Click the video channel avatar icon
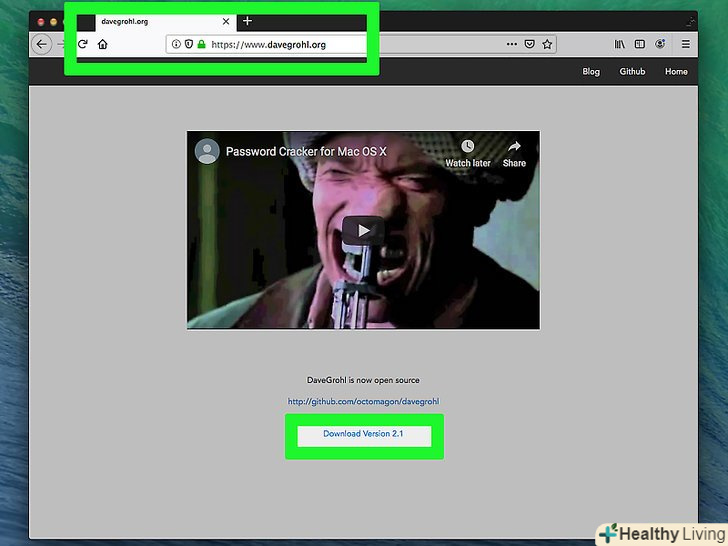This screenshot has width=728, height=546. (x=207, y=151)
